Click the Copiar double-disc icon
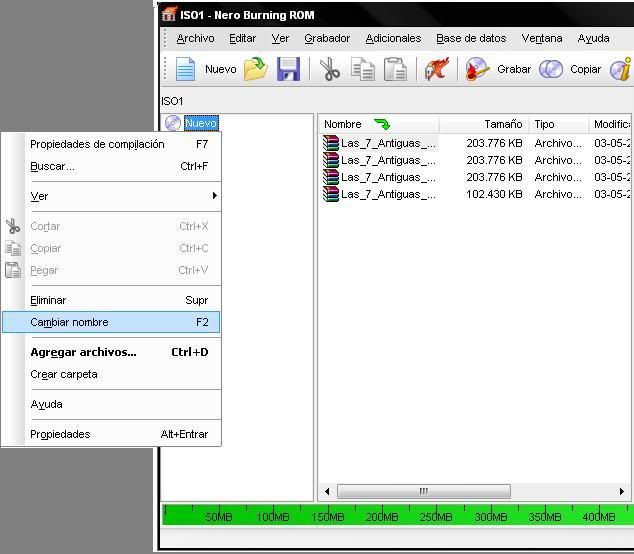The height and width of the screenshot is (554, 634). [x=551, y=69]
